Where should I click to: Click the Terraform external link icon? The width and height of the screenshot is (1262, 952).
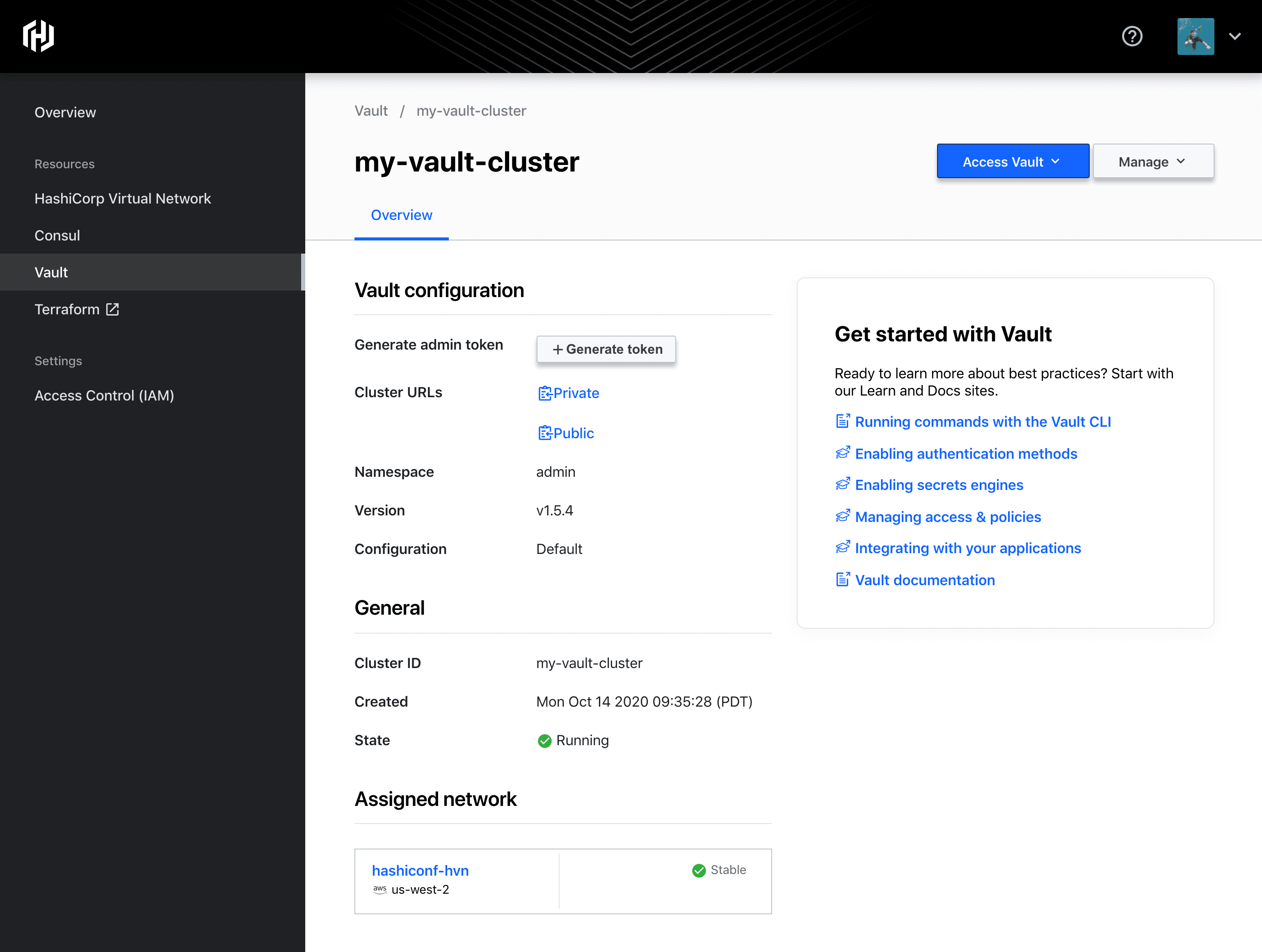tap(113, 309)
